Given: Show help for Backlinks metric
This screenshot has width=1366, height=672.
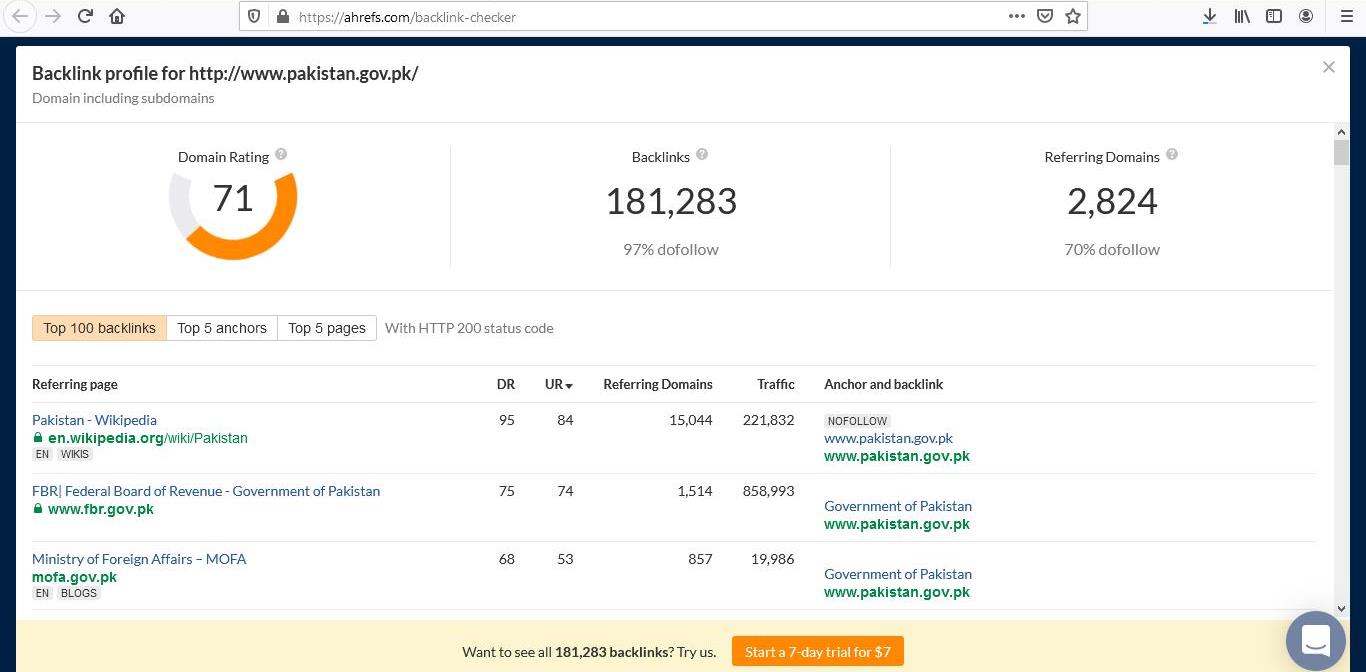Looking at the screenshot, I should click(x=702, y=154).
